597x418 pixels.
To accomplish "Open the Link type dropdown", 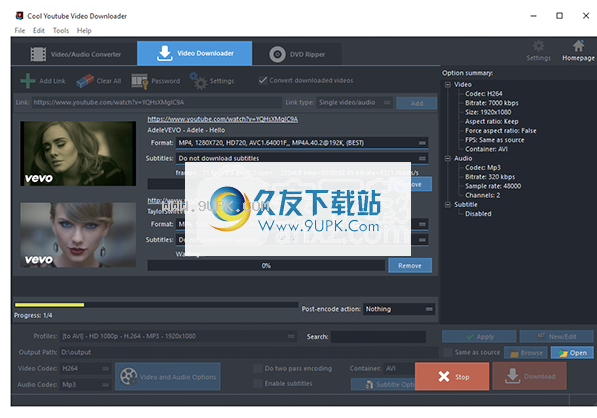I will (x=355, y=102).
